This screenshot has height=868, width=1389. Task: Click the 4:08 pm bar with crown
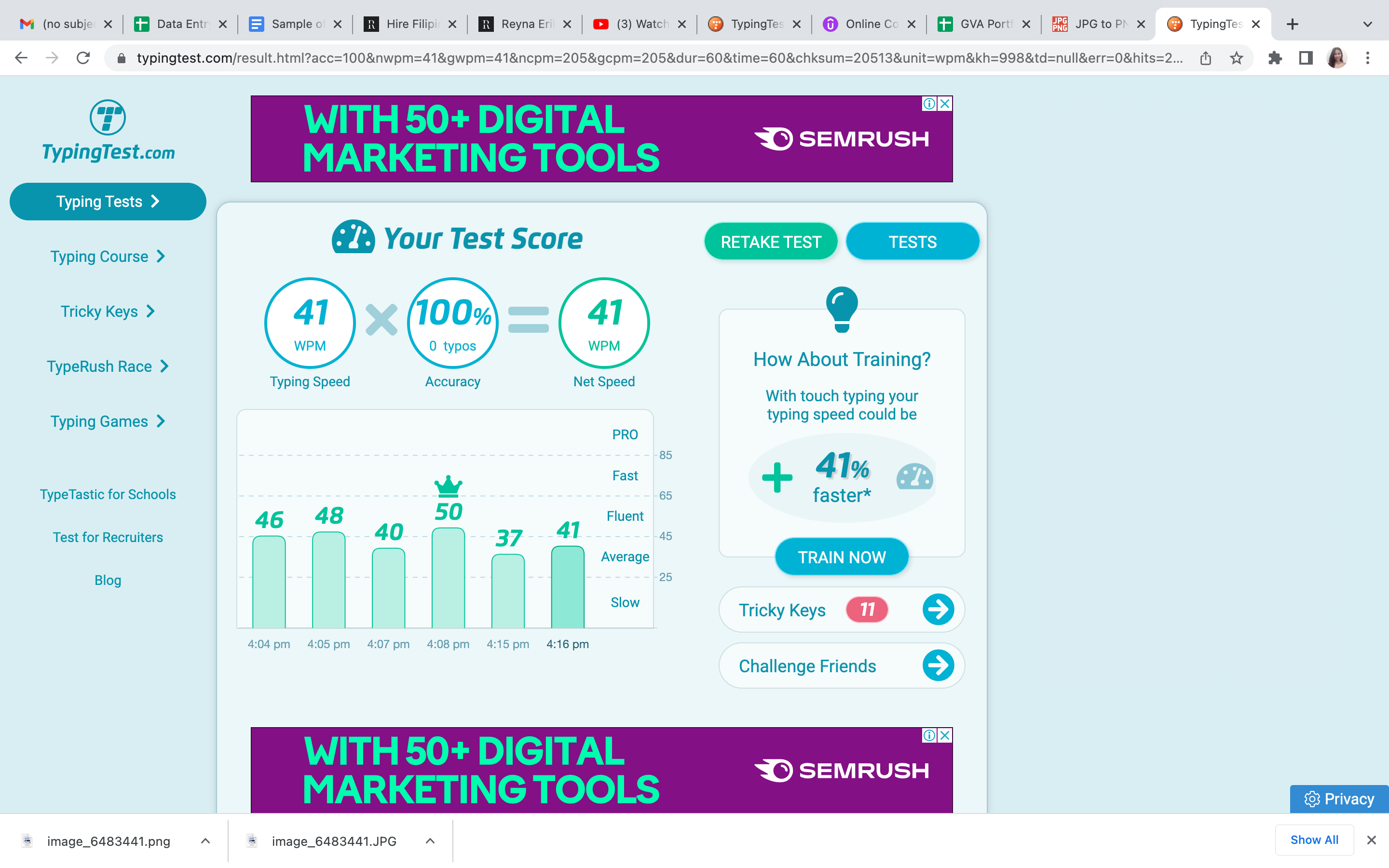pos(448,577)
